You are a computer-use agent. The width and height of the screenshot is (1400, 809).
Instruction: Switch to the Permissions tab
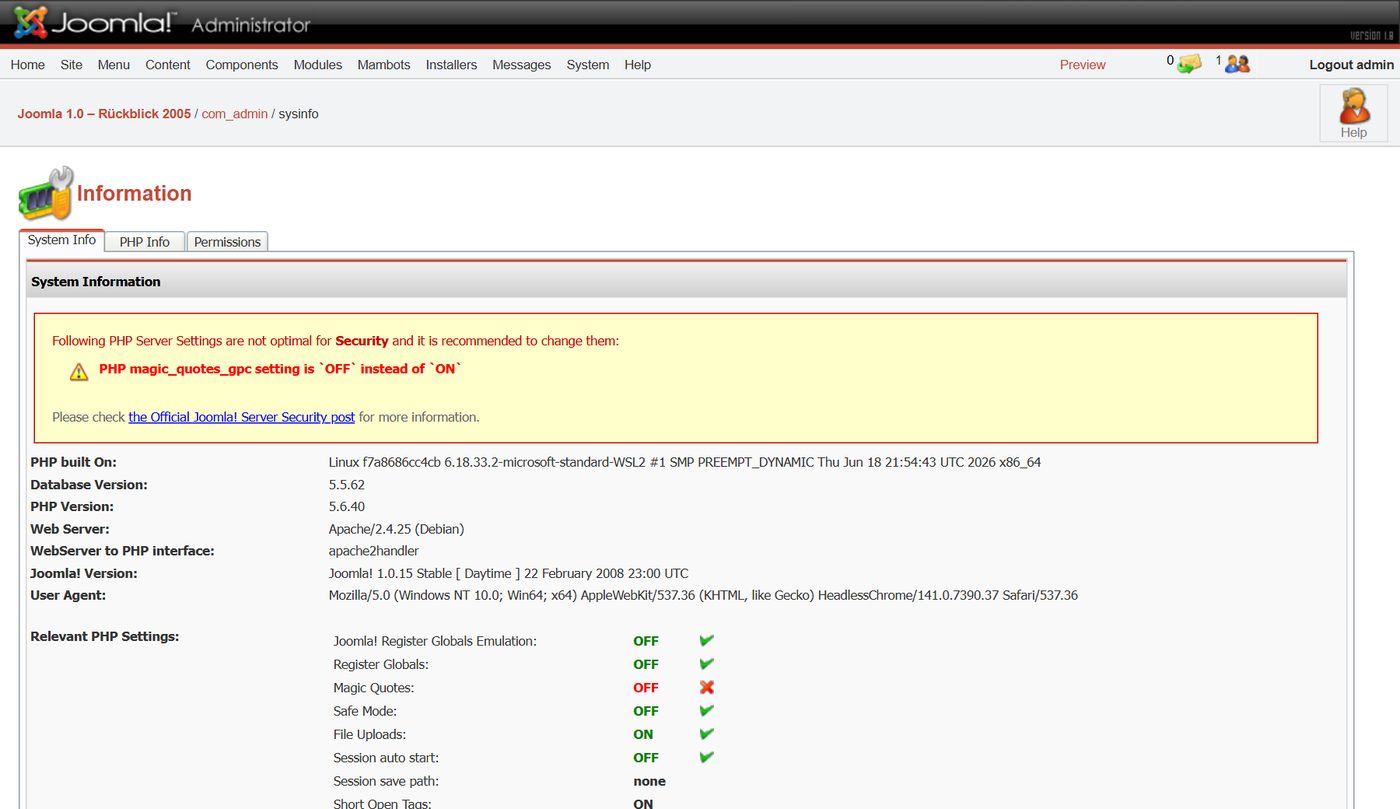click(227, 242)
